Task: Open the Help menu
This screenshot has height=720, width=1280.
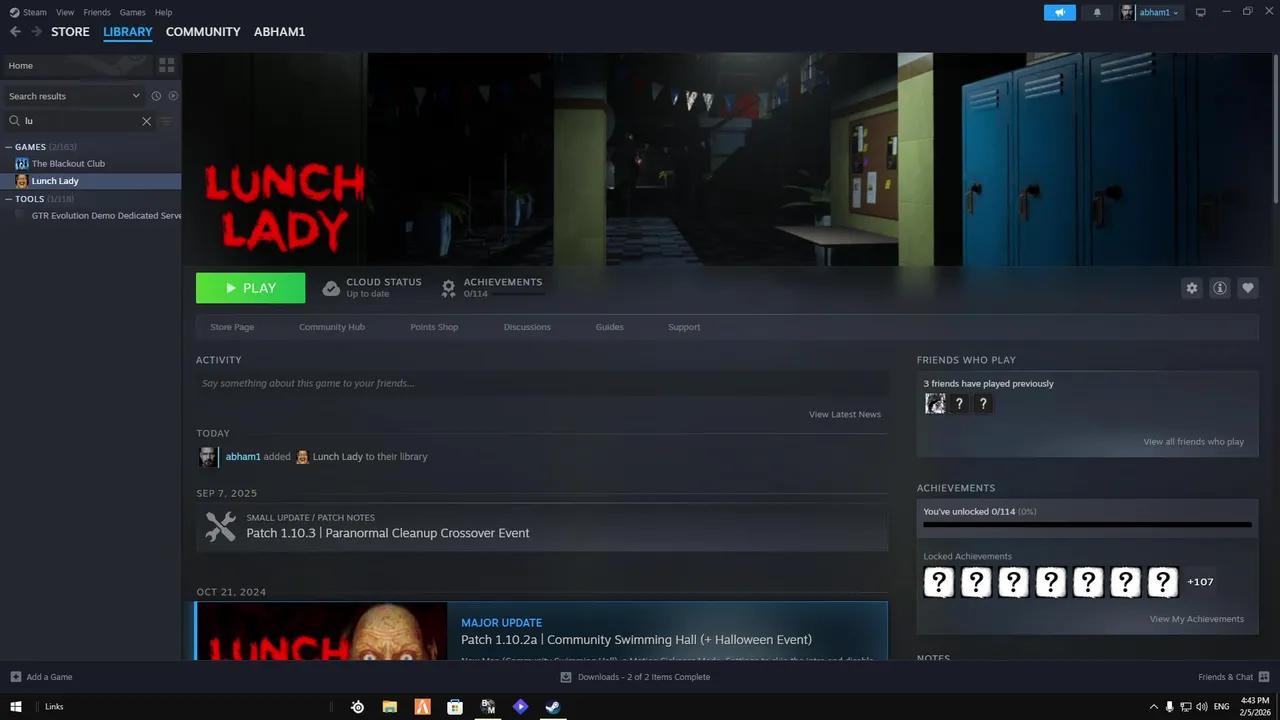Action: tap(163, 12)
